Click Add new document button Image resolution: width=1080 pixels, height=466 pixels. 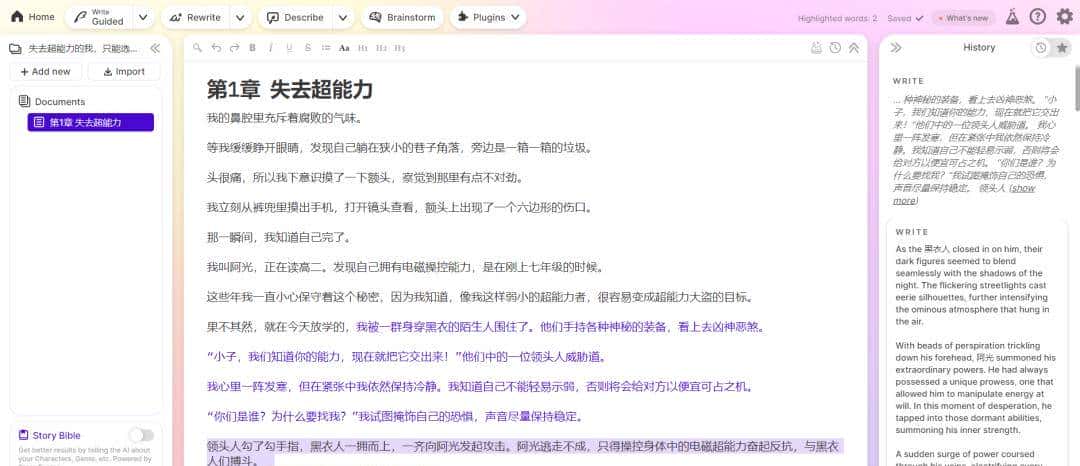point(45,72)
